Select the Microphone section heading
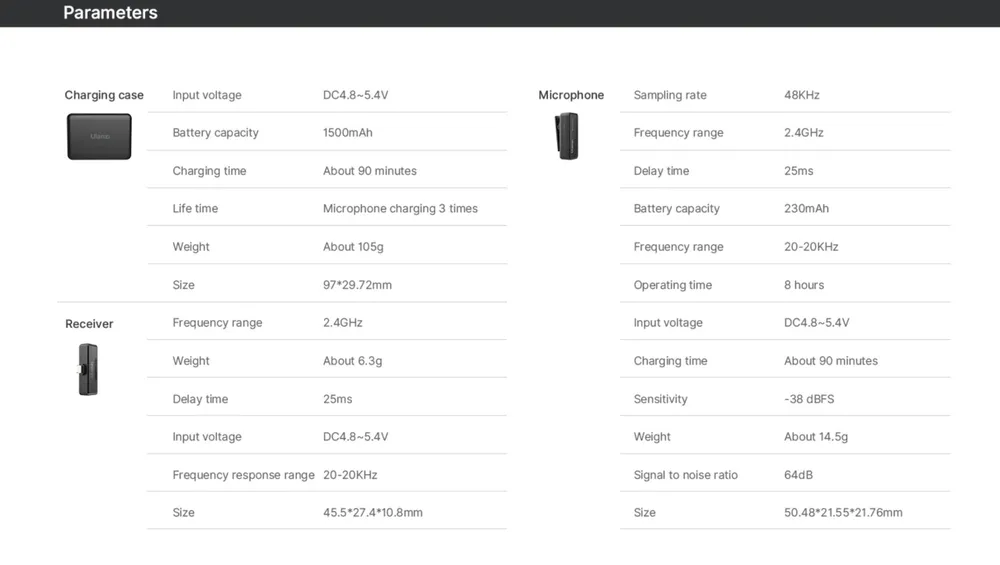 [x=571, y=95]
